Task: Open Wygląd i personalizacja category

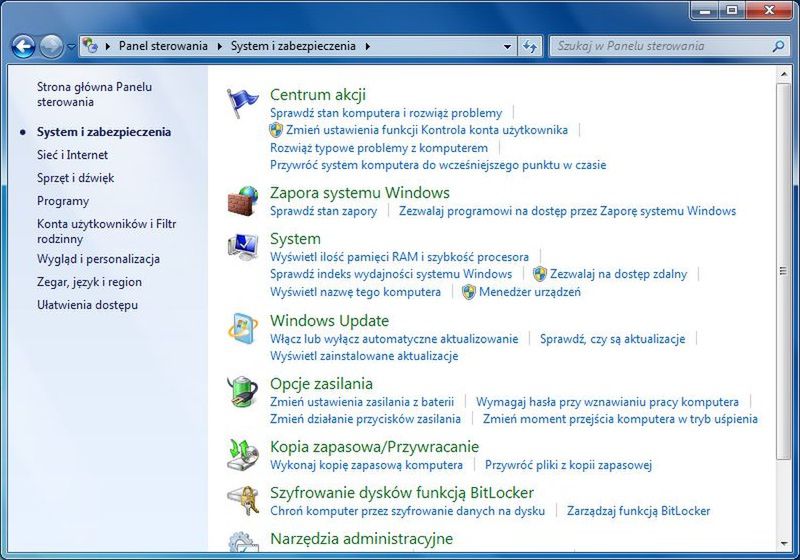Action: pyautogui.click(x=98, y=259)
